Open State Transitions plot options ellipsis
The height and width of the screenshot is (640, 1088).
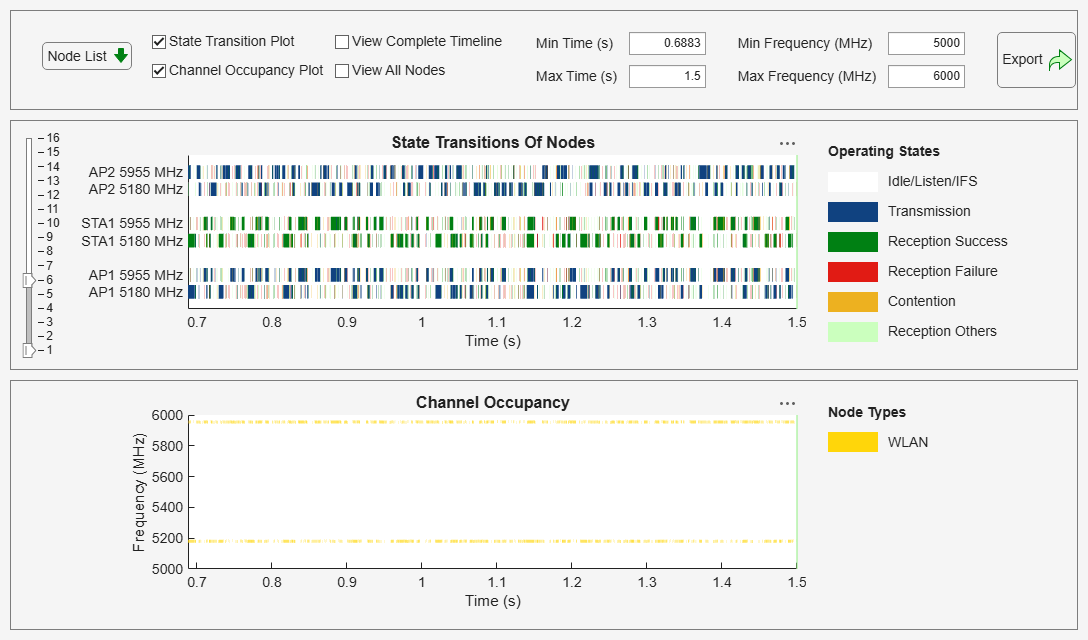pos(788,144)
